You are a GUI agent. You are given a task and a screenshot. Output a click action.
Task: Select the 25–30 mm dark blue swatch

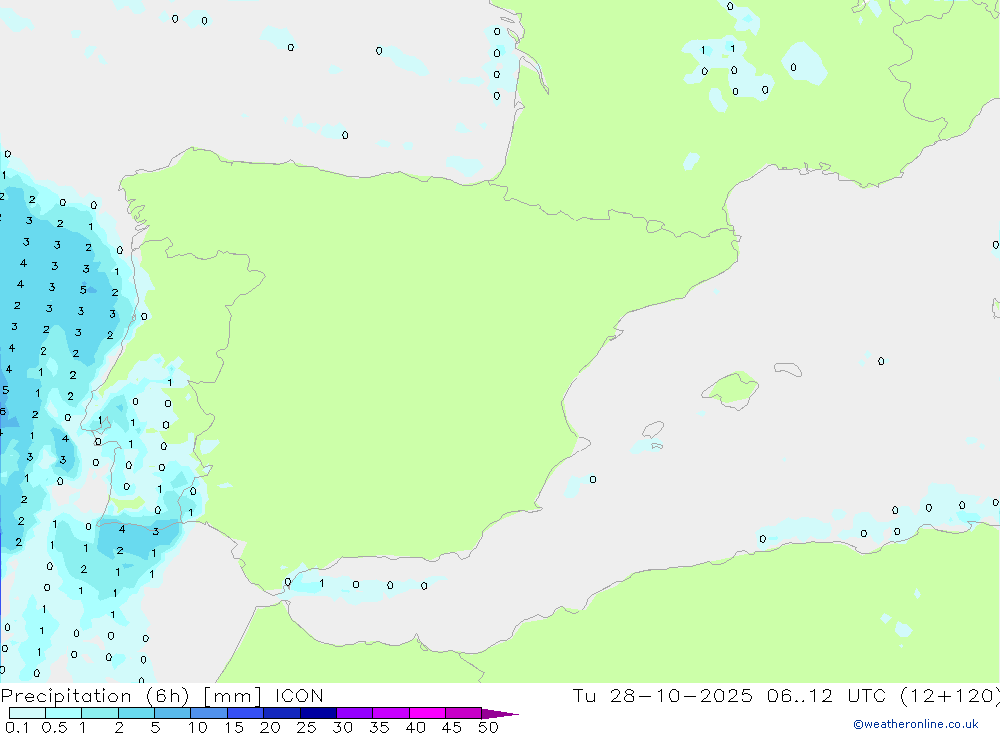318,713
